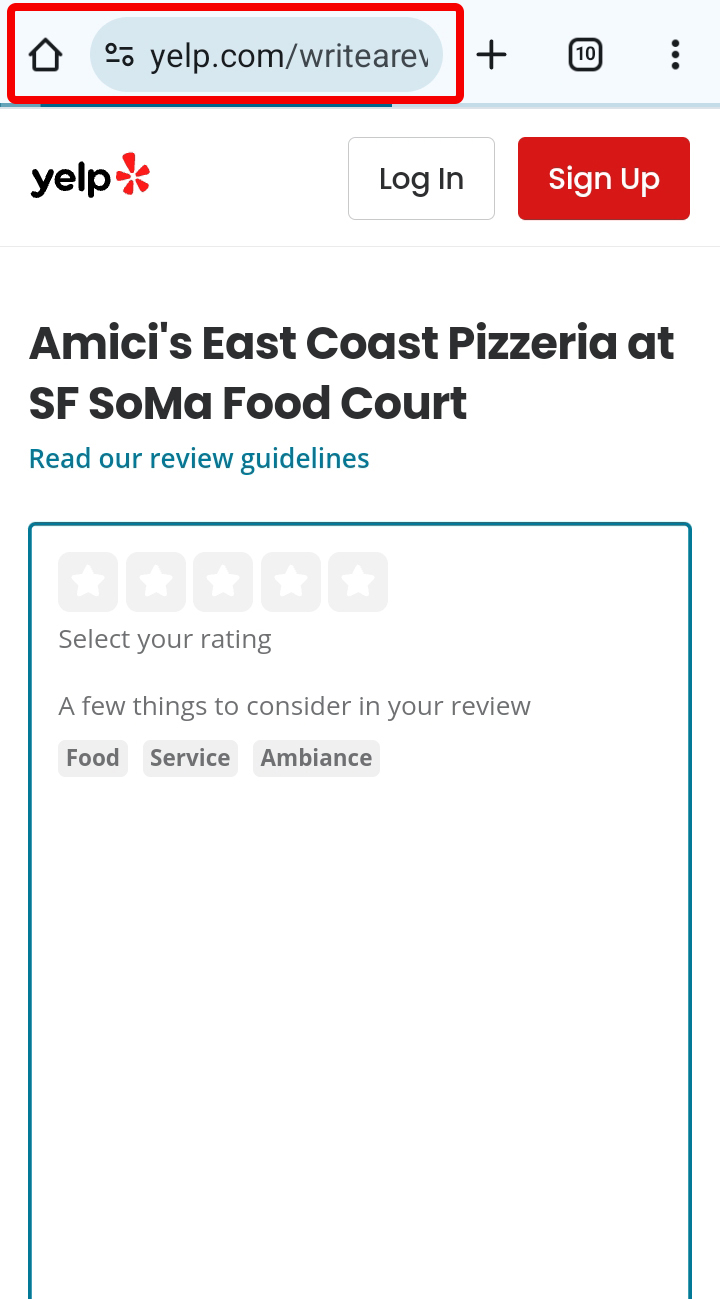Open a new tab with plus icon
The image size is (720, 1299).
pos(491,55)
